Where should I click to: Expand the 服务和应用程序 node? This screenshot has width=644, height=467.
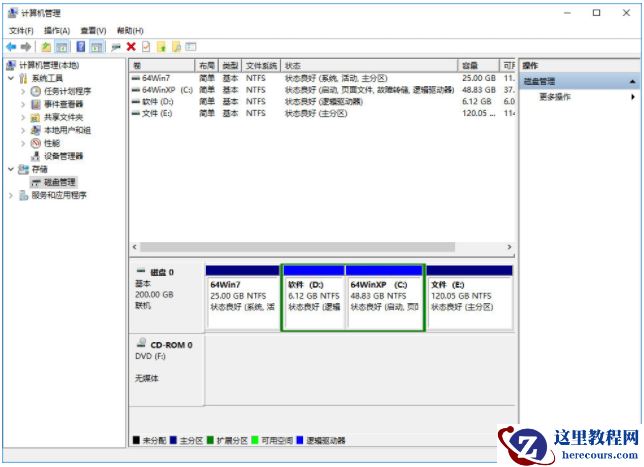click(11, 196)
